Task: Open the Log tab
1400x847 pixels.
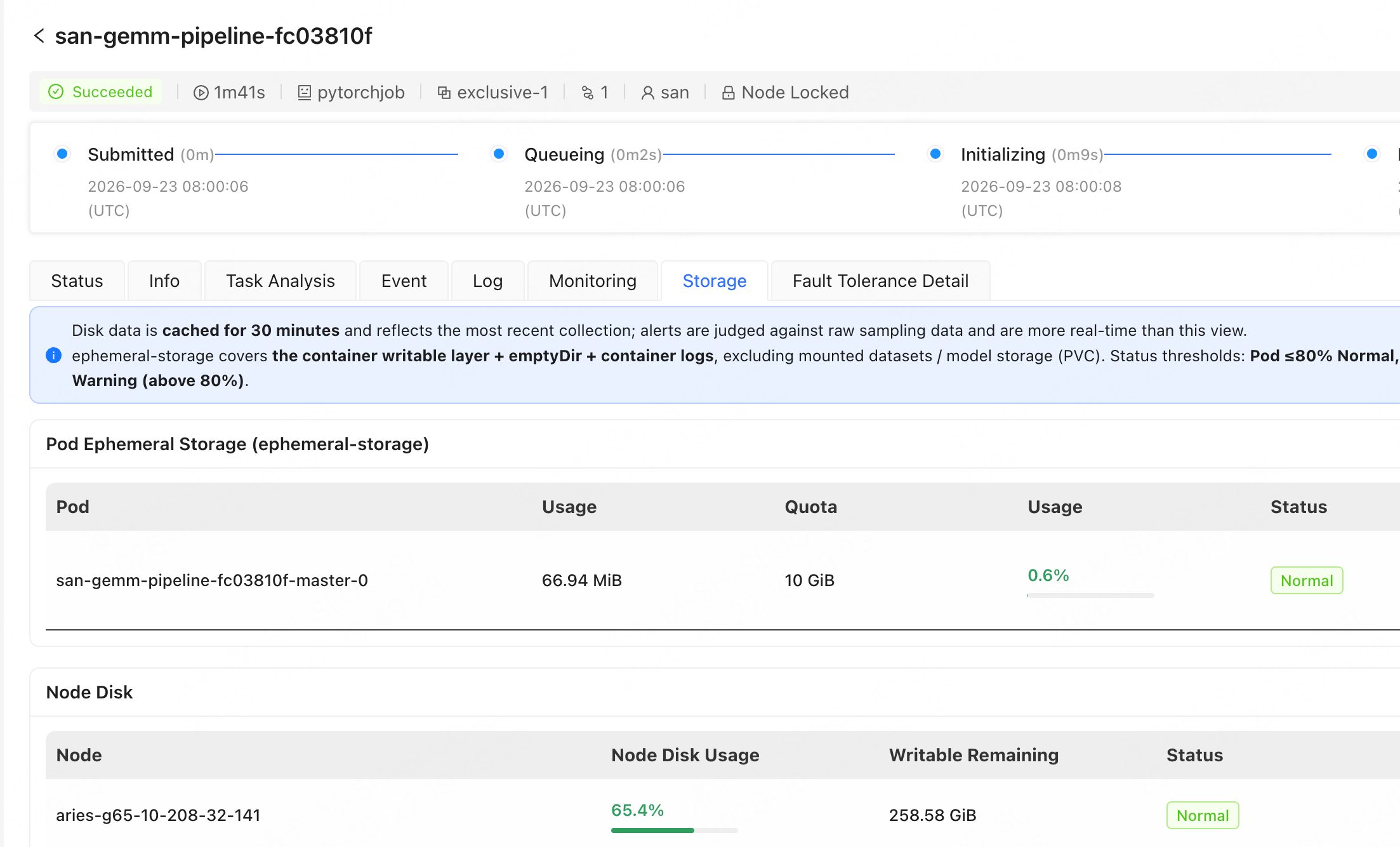Action: tap(487, 281)
